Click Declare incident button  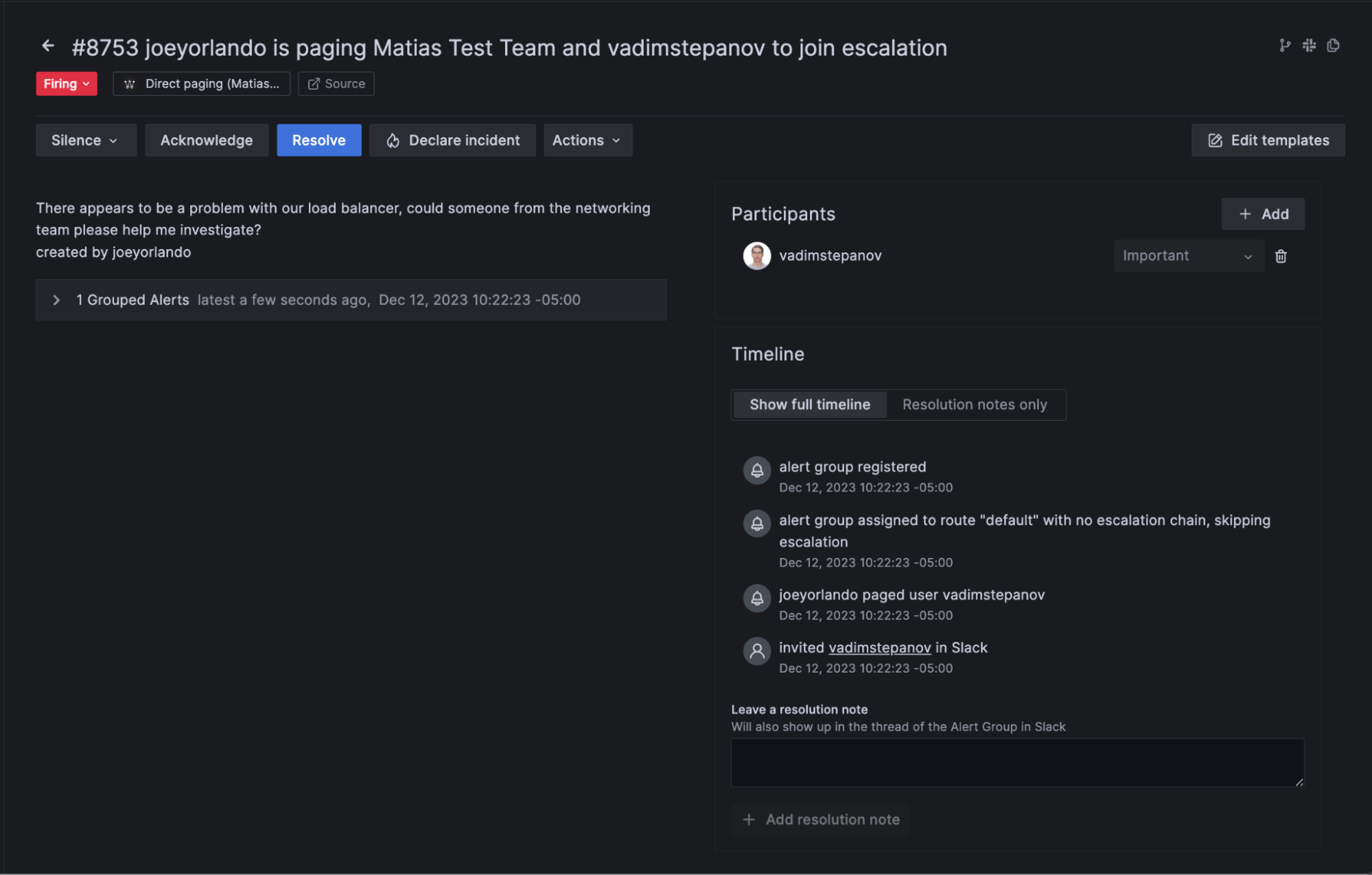452,140
